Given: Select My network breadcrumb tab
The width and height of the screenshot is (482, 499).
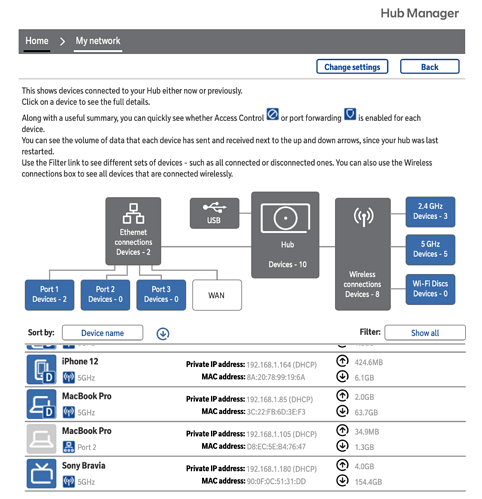Looking at the screenshot, I should coord(98,41).
